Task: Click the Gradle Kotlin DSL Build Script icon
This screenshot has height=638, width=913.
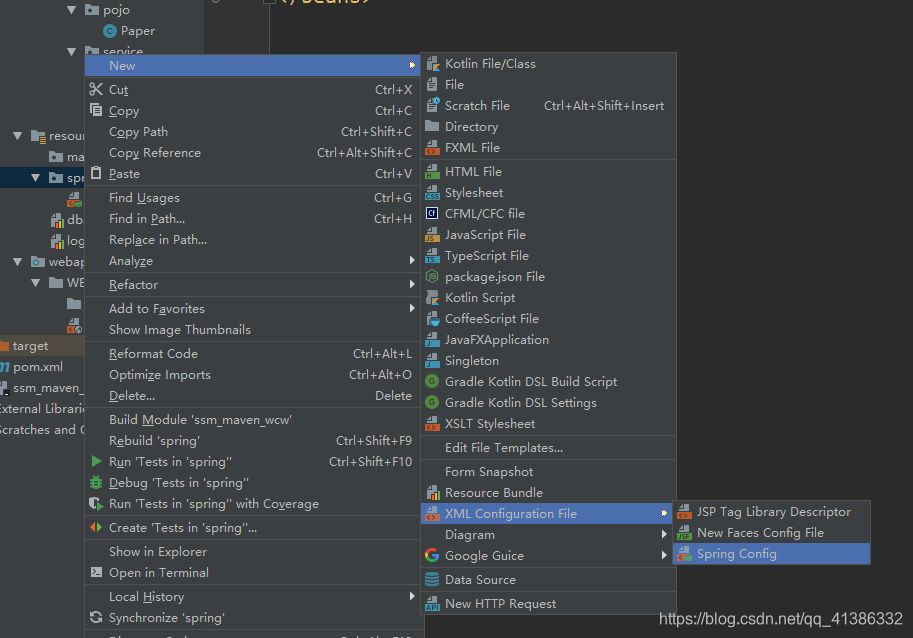Action: click(x=432, y=381)
